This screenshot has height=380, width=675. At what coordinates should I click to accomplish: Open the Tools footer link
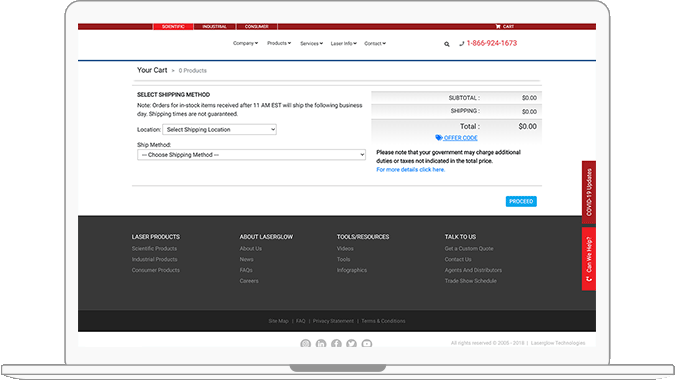pos(344,260)
